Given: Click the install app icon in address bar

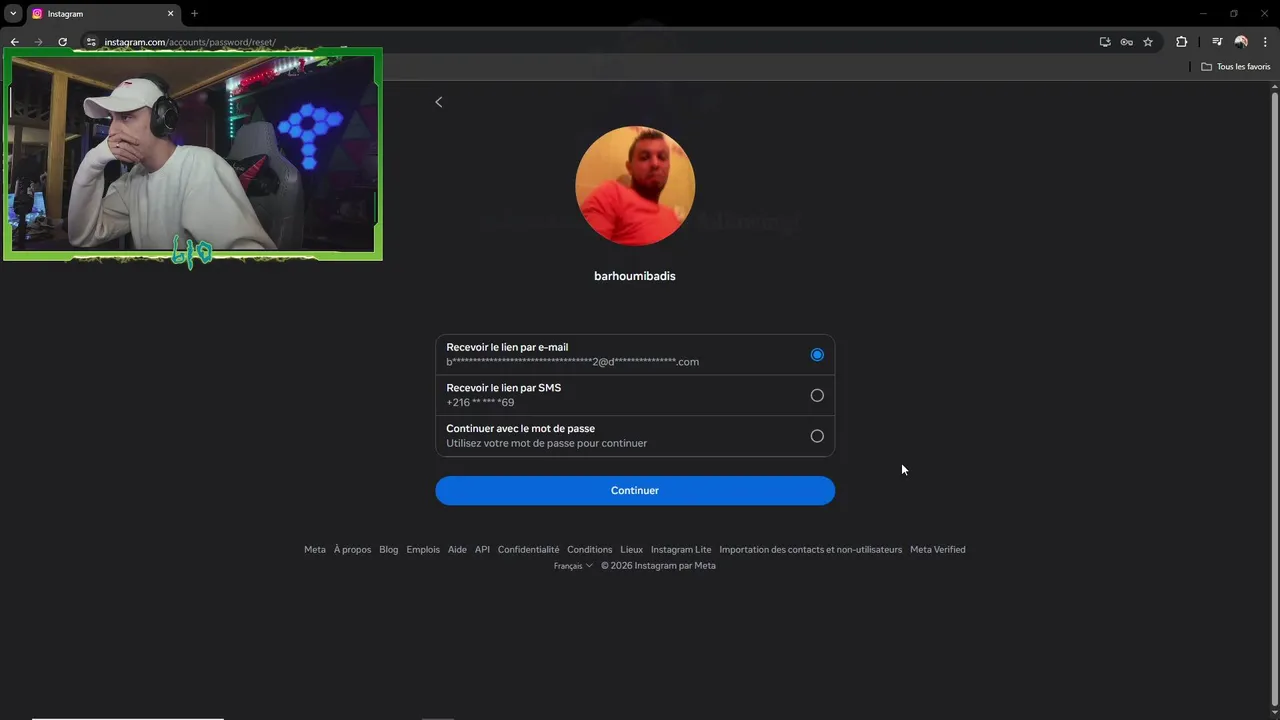Looking at the screenshot, I should tap(1105, 42).
